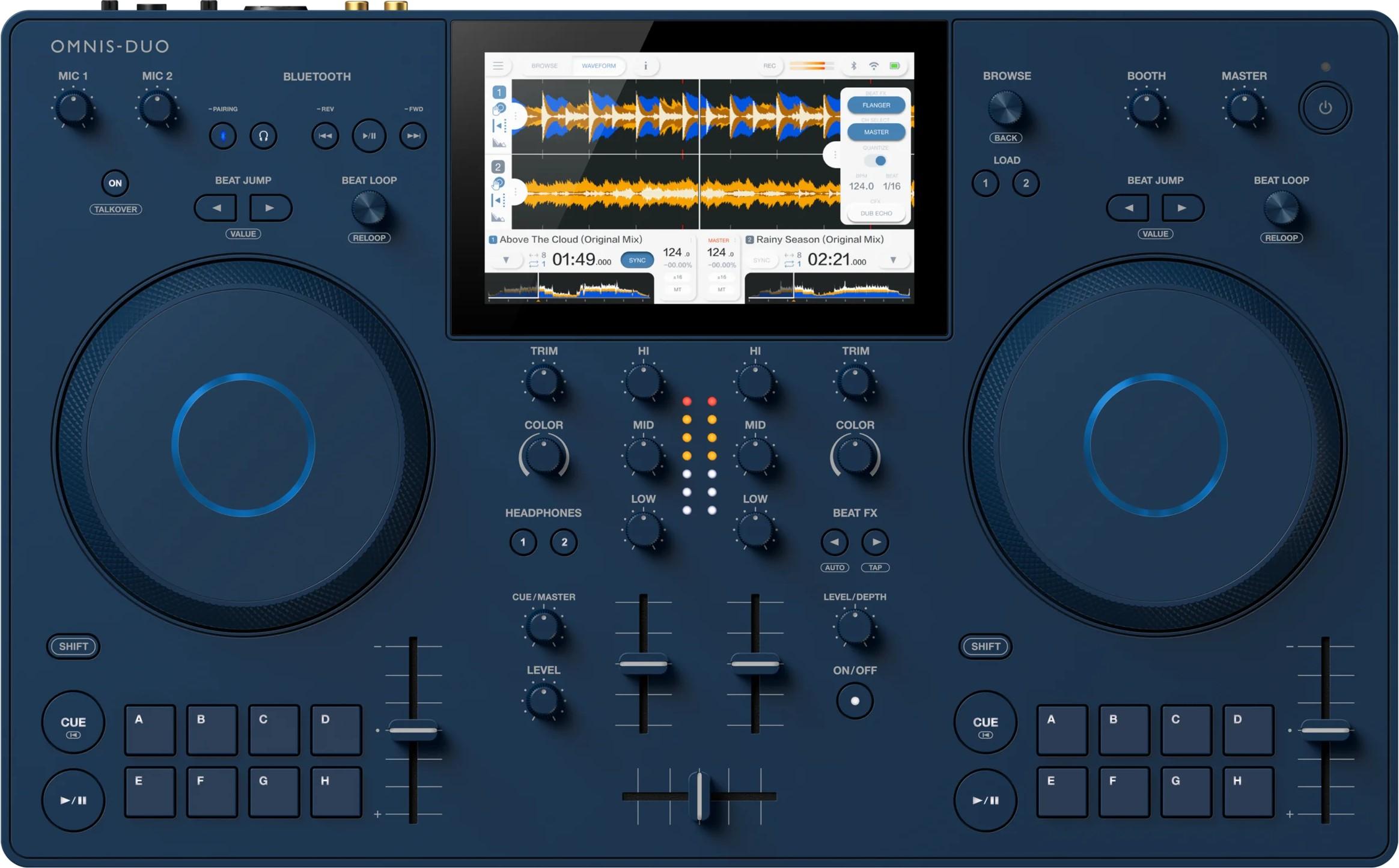The image size is (1399, 868).
Task: Tap the MT master tempo toggle on deck 1
Action: coord(677,290)
